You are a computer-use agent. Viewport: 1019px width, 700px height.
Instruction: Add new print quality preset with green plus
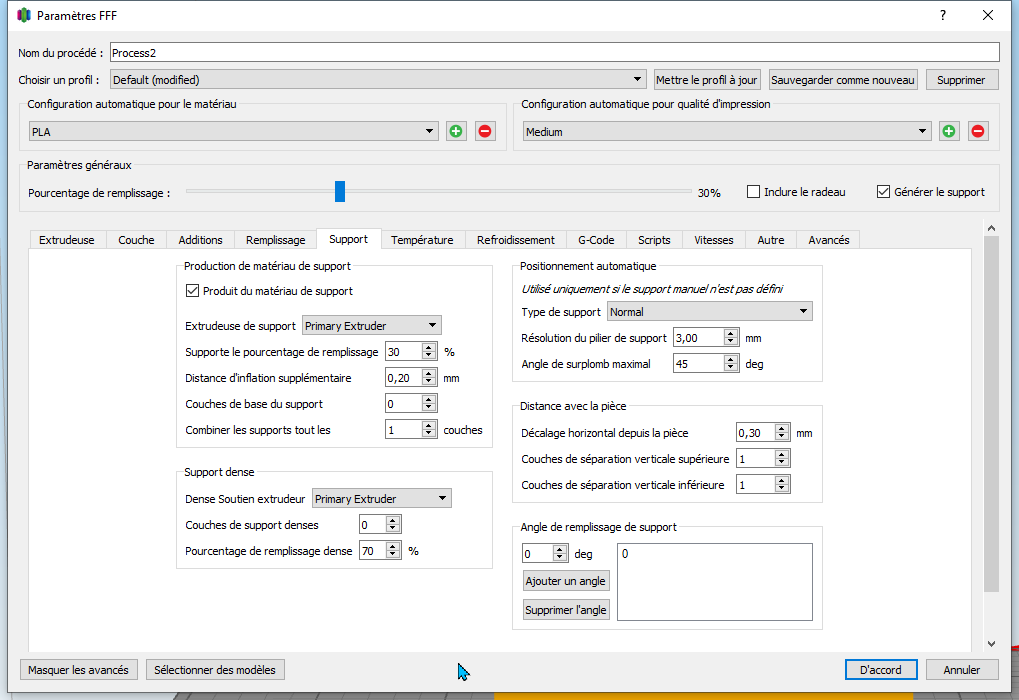(x=948, y=131)
